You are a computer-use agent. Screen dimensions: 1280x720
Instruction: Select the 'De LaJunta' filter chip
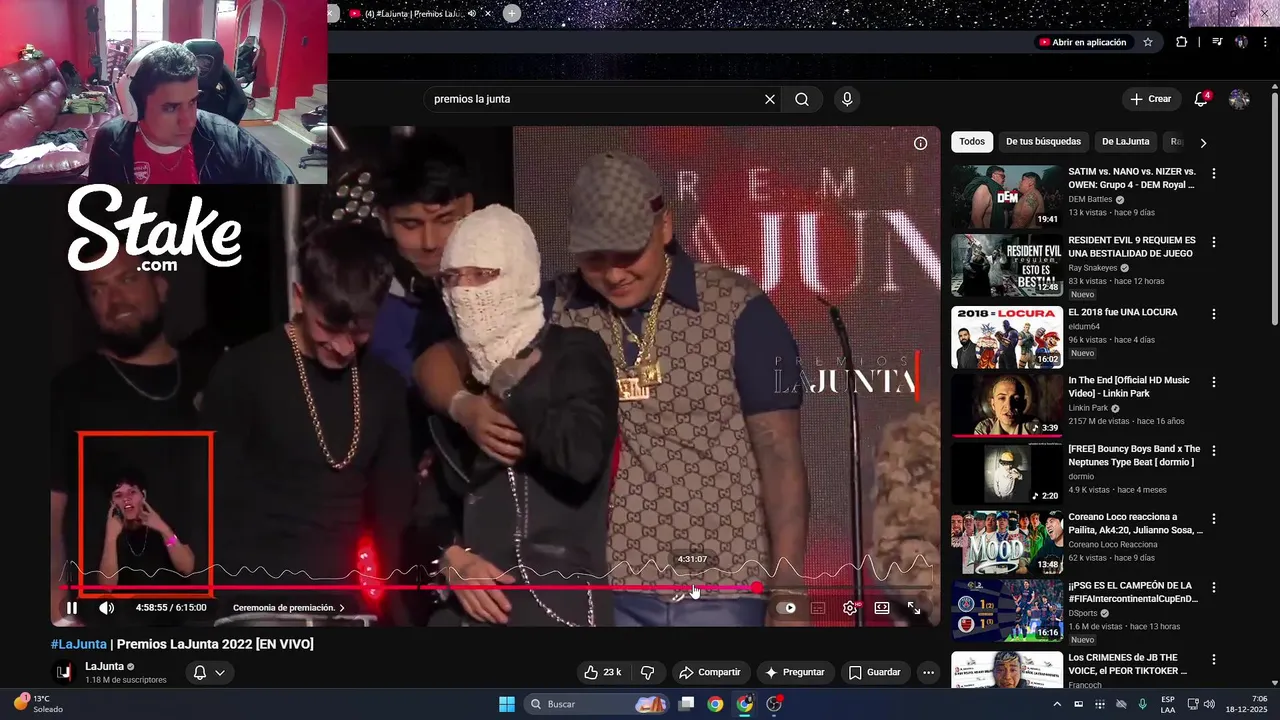1126,142
